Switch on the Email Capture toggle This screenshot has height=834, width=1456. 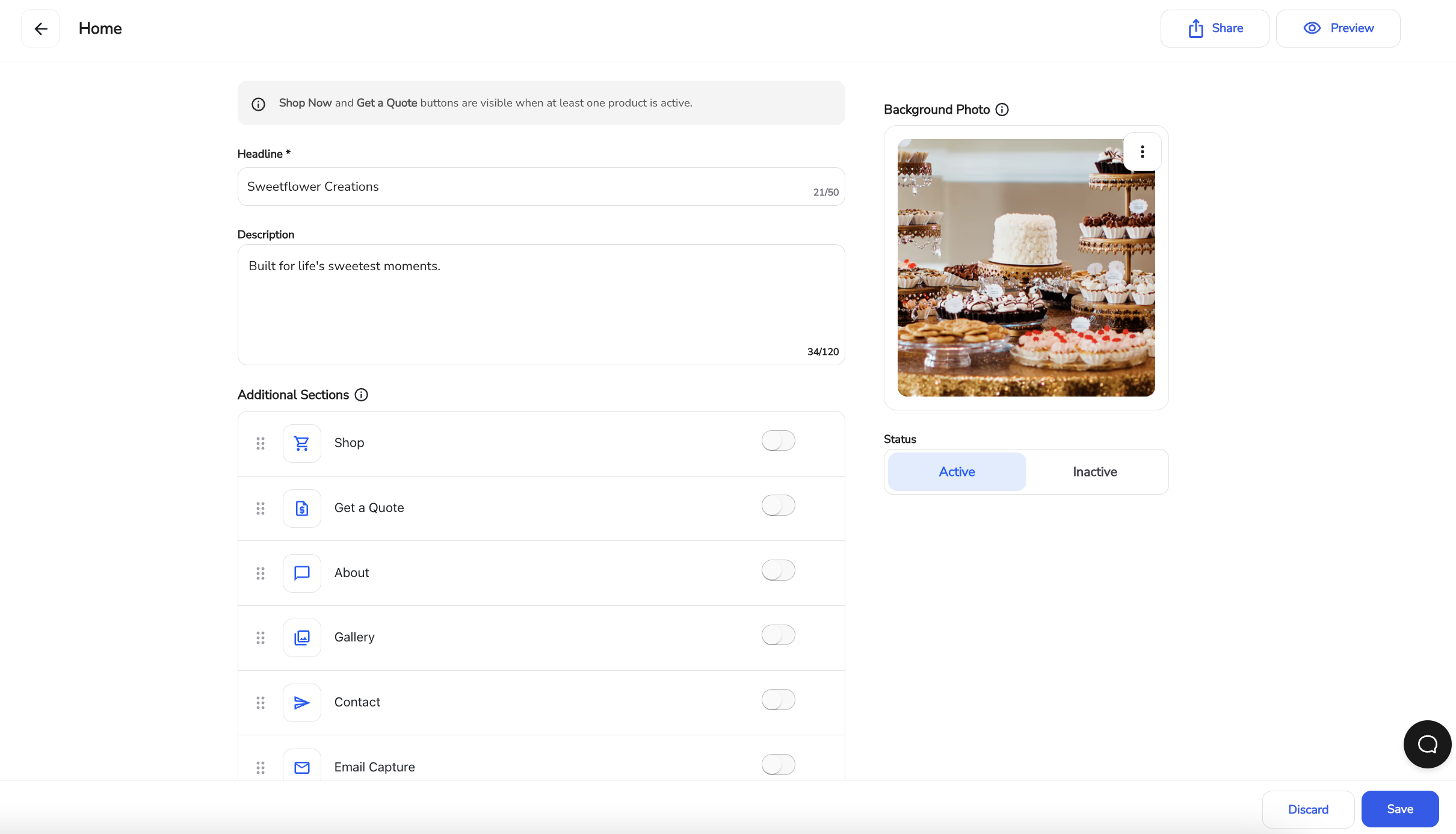click(x=778, y=765)
